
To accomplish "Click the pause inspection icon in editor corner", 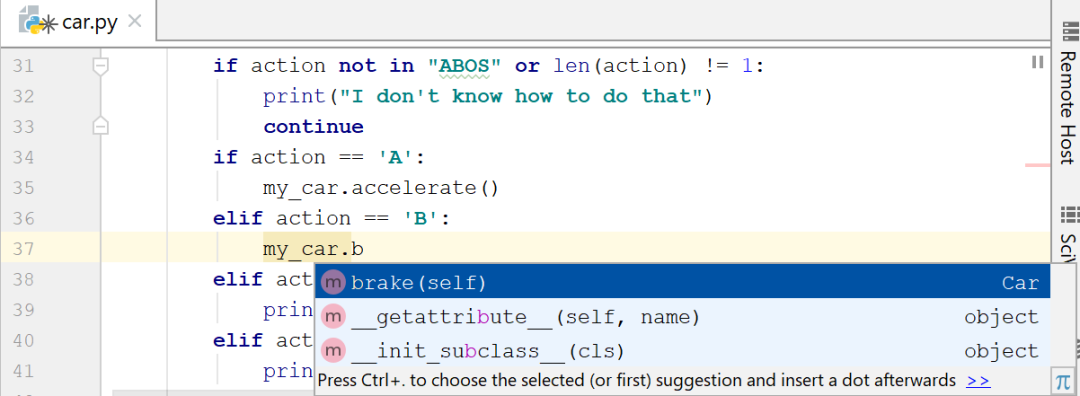I will pos(1037,62).
